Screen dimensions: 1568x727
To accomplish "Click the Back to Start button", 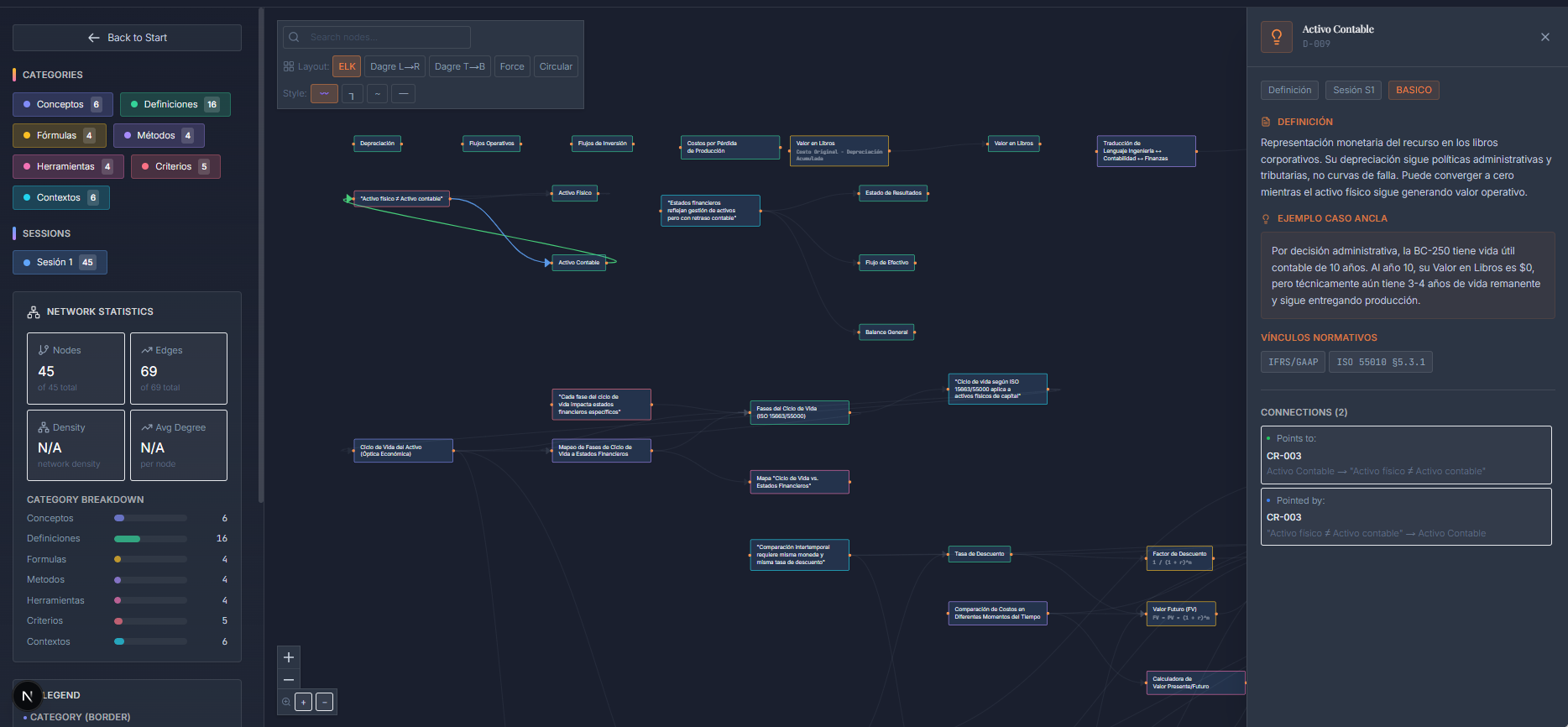I will click(x=127, y=38).
